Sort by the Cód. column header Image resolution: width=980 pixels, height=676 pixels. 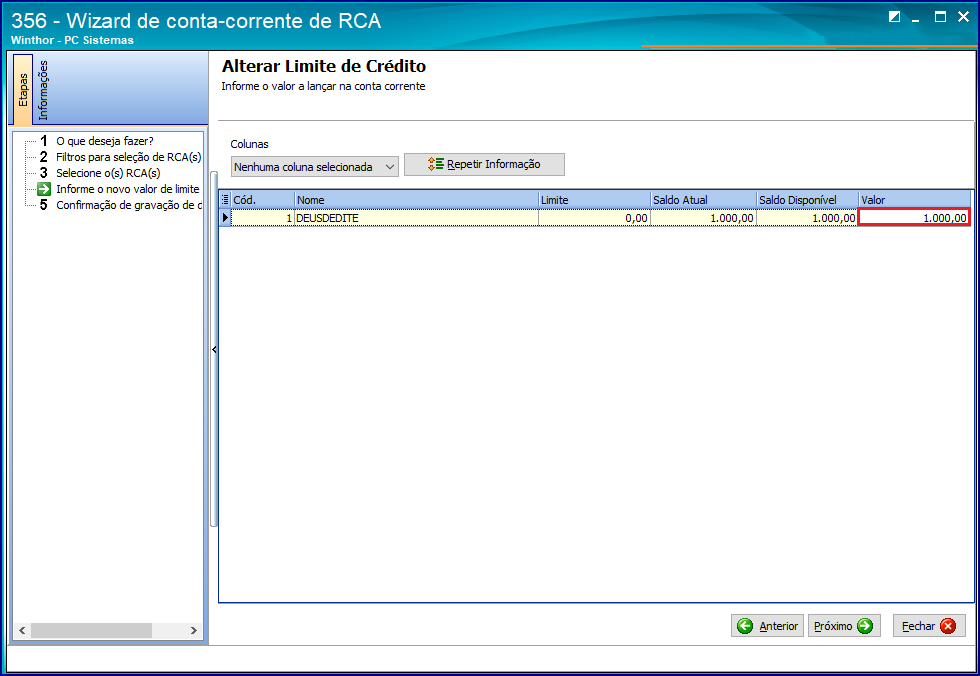click(262, 200)
